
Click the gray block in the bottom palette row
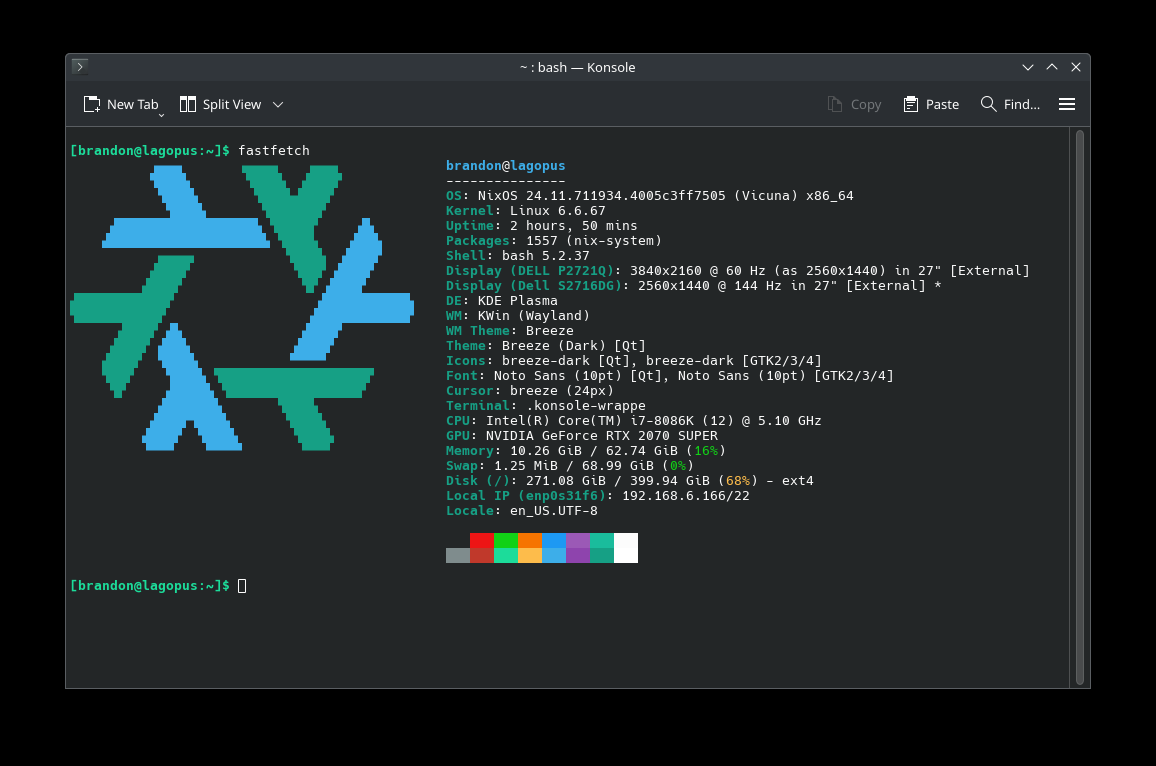pos(458,555)
